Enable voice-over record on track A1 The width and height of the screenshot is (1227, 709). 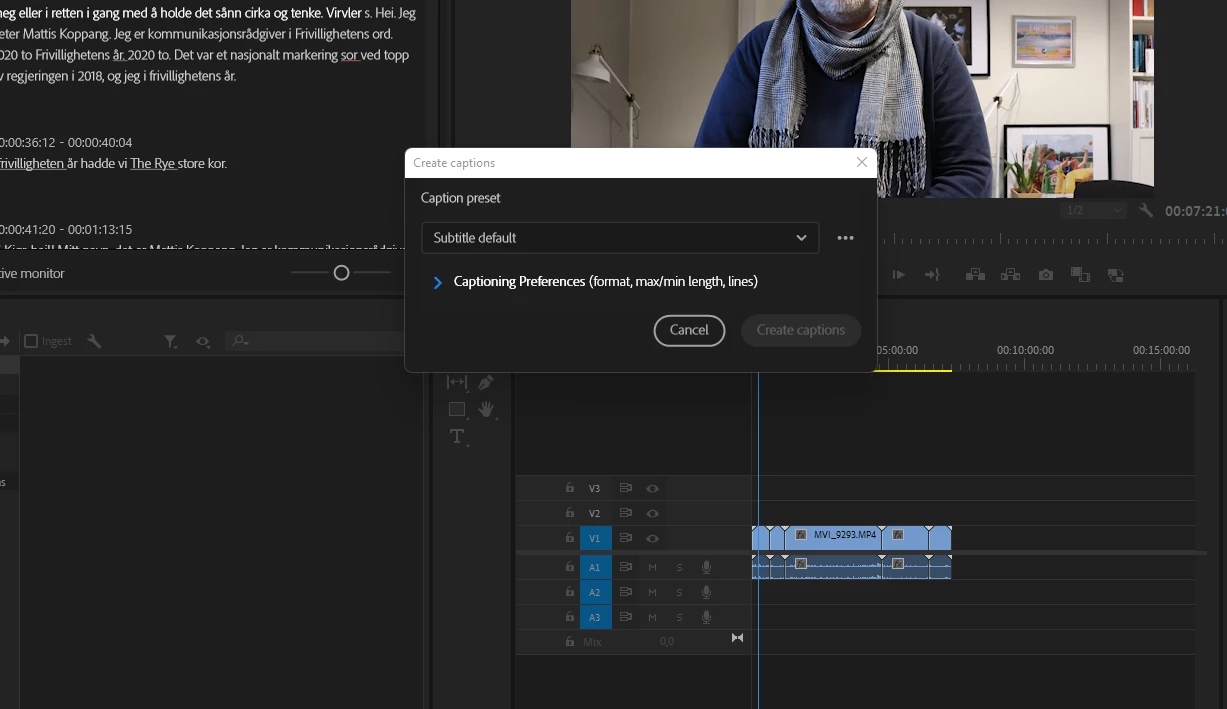[x=707, y=567]
